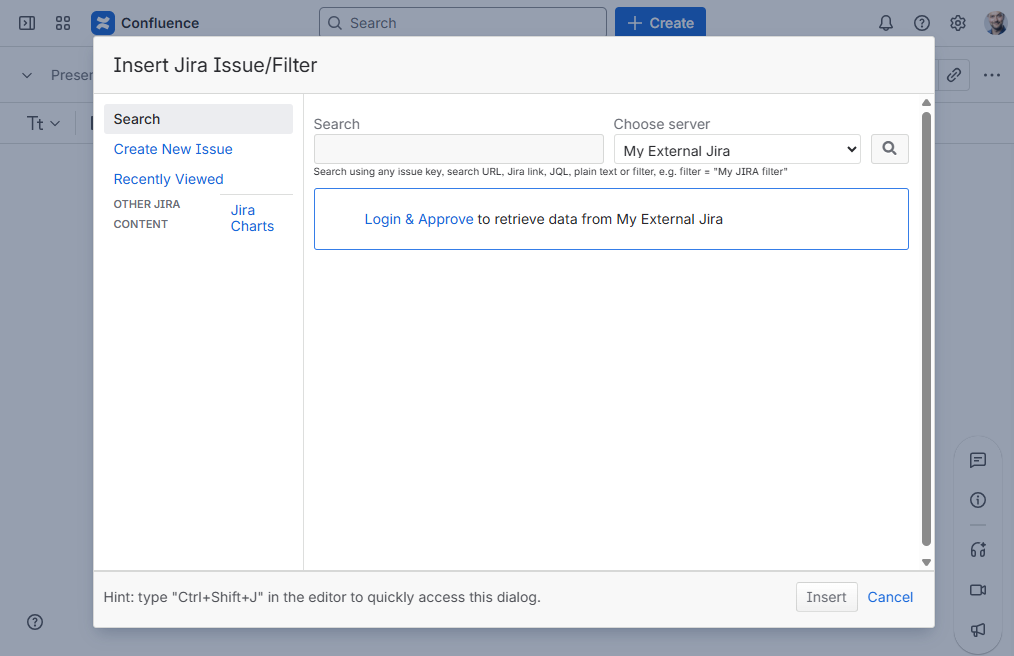Open the Recently Viewed tab
The height and width of the screenshot is (656, 1014).
(168, 179)
